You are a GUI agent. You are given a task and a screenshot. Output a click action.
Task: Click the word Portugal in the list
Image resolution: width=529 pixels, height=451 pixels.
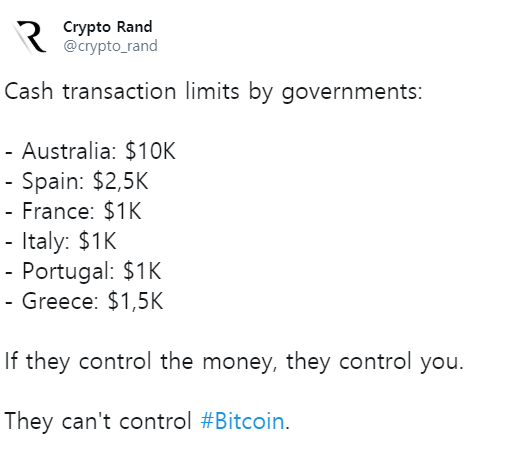point(65,271)
